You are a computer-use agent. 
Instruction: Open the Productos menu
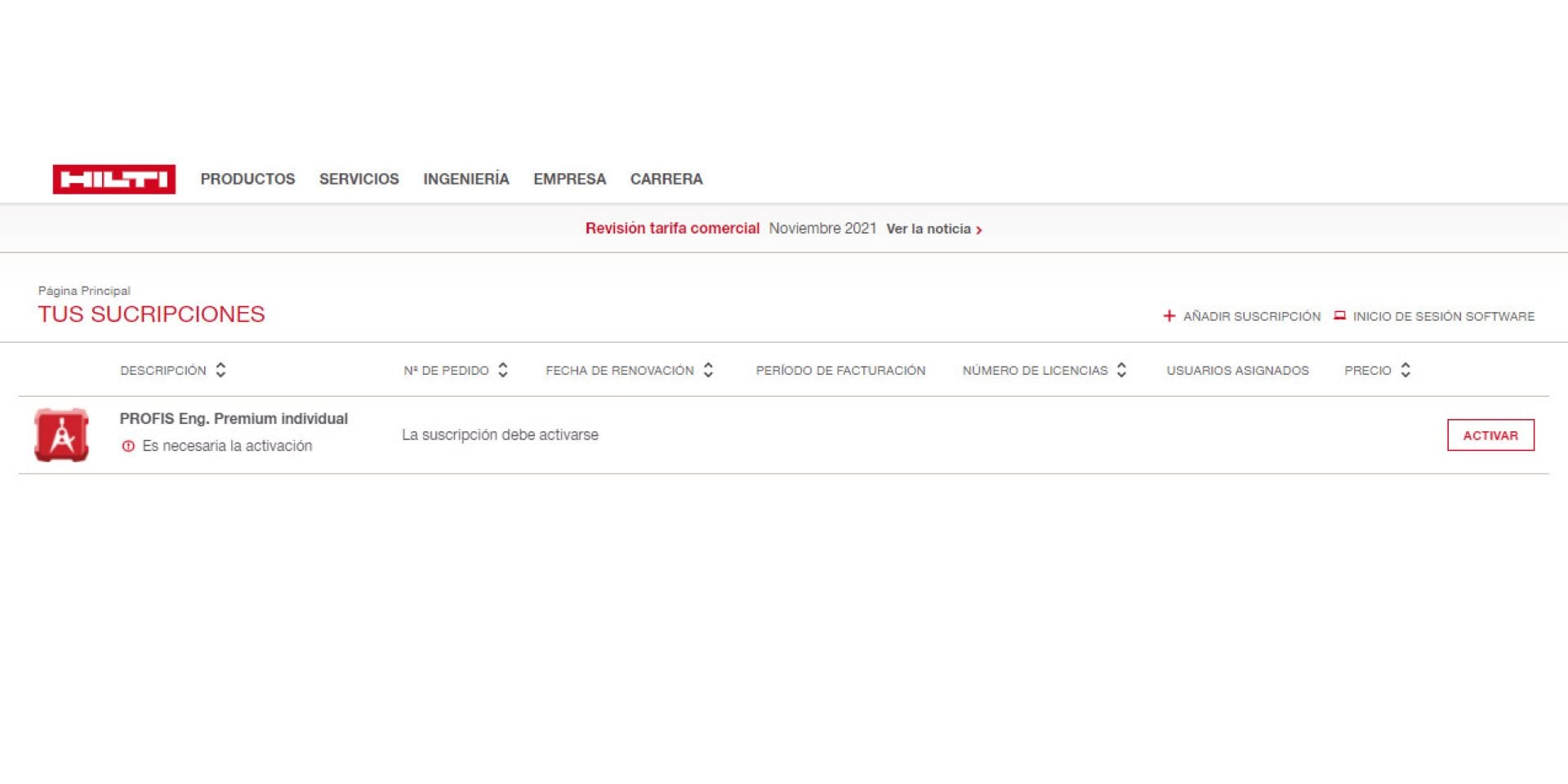coord(247,179)
